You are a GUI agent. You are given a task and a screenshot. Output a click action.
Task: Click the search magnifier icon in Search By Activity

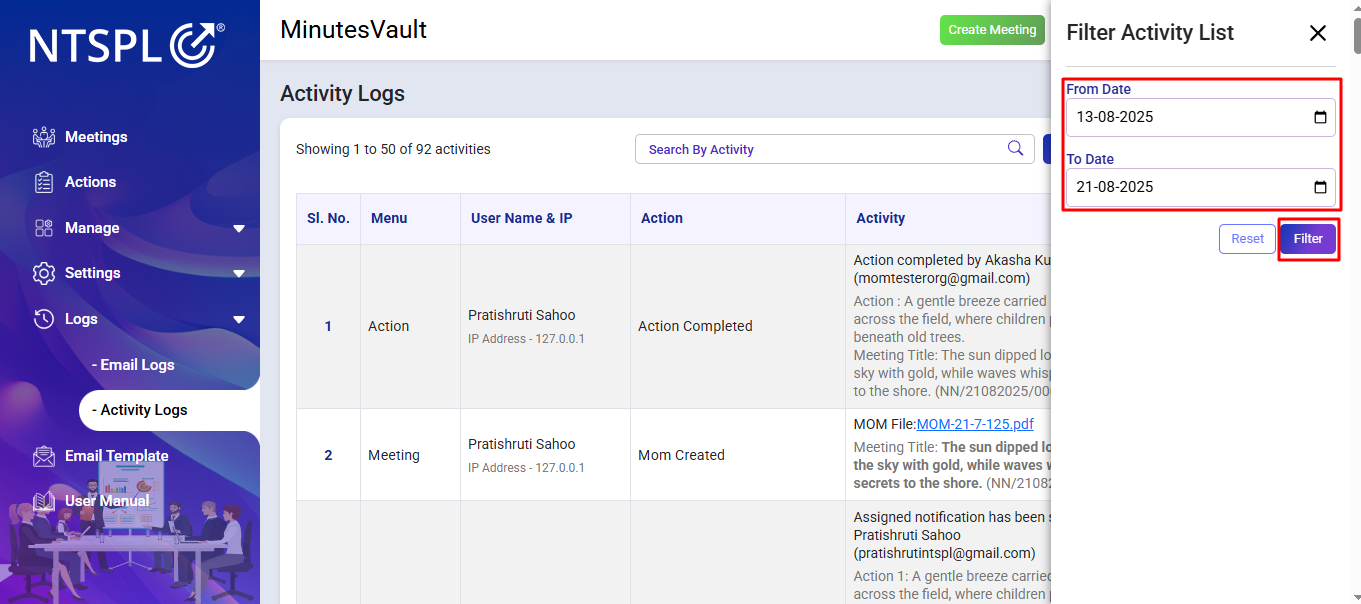click(1015, 149)
